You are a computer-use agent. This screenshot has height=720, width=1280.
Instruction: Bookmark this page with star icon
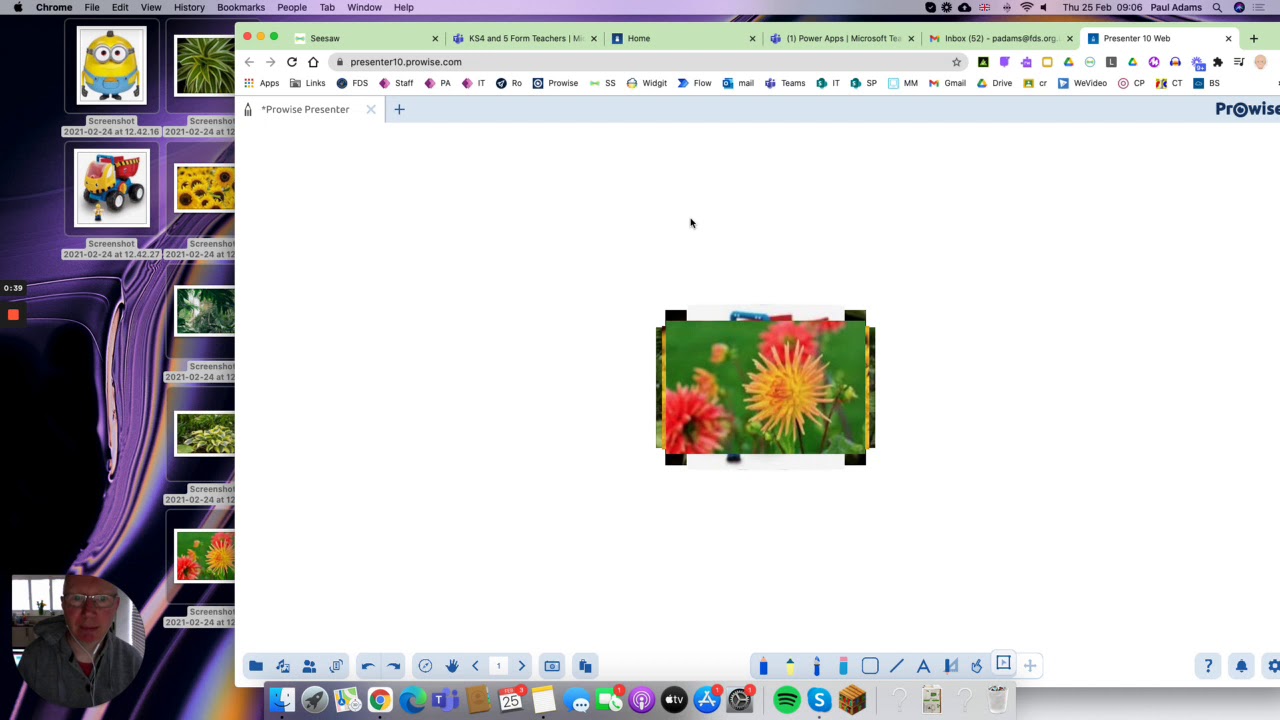(956, 62)
